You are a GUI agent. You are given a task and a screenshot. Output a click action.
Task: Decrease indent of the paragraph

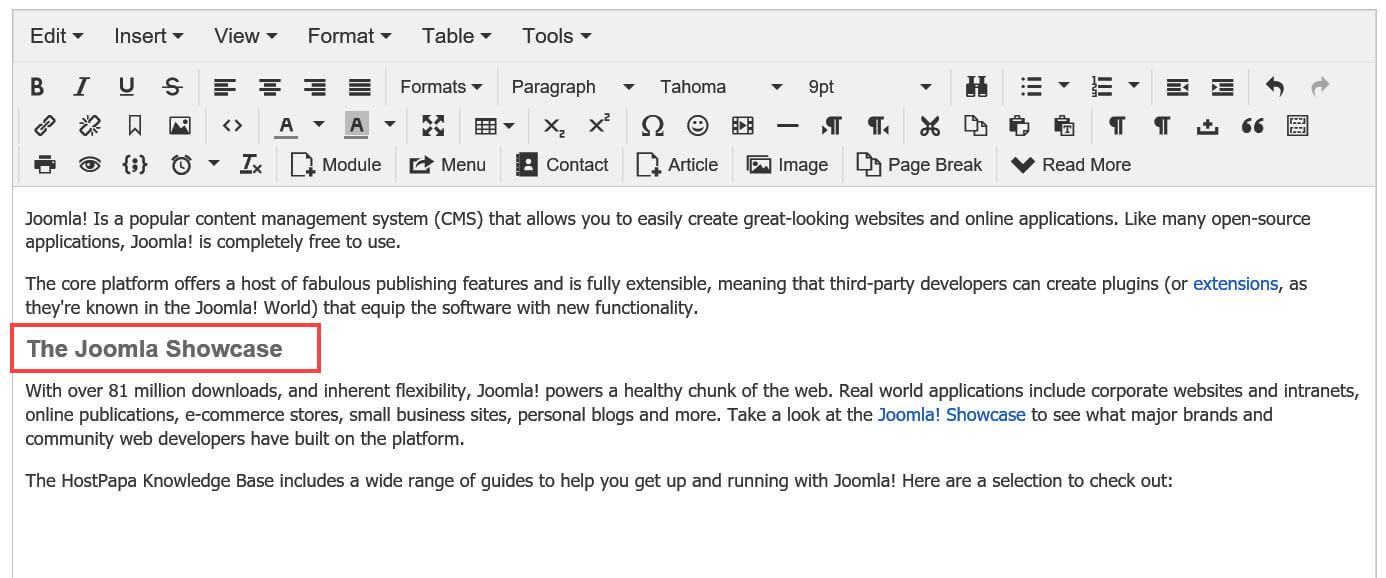click(1177, 87)
